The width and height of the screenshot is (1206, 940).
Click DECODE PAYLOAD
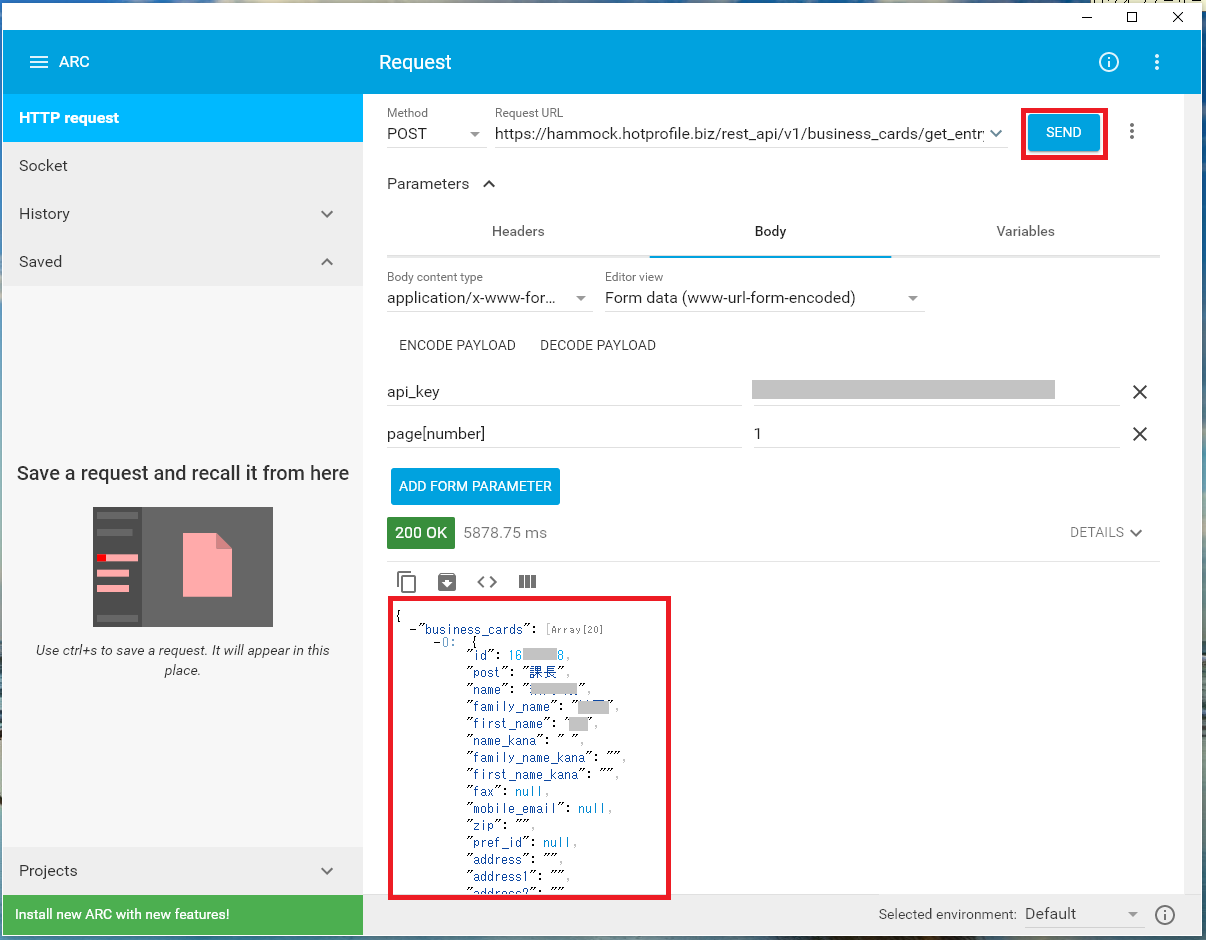(x=598, y=345)
